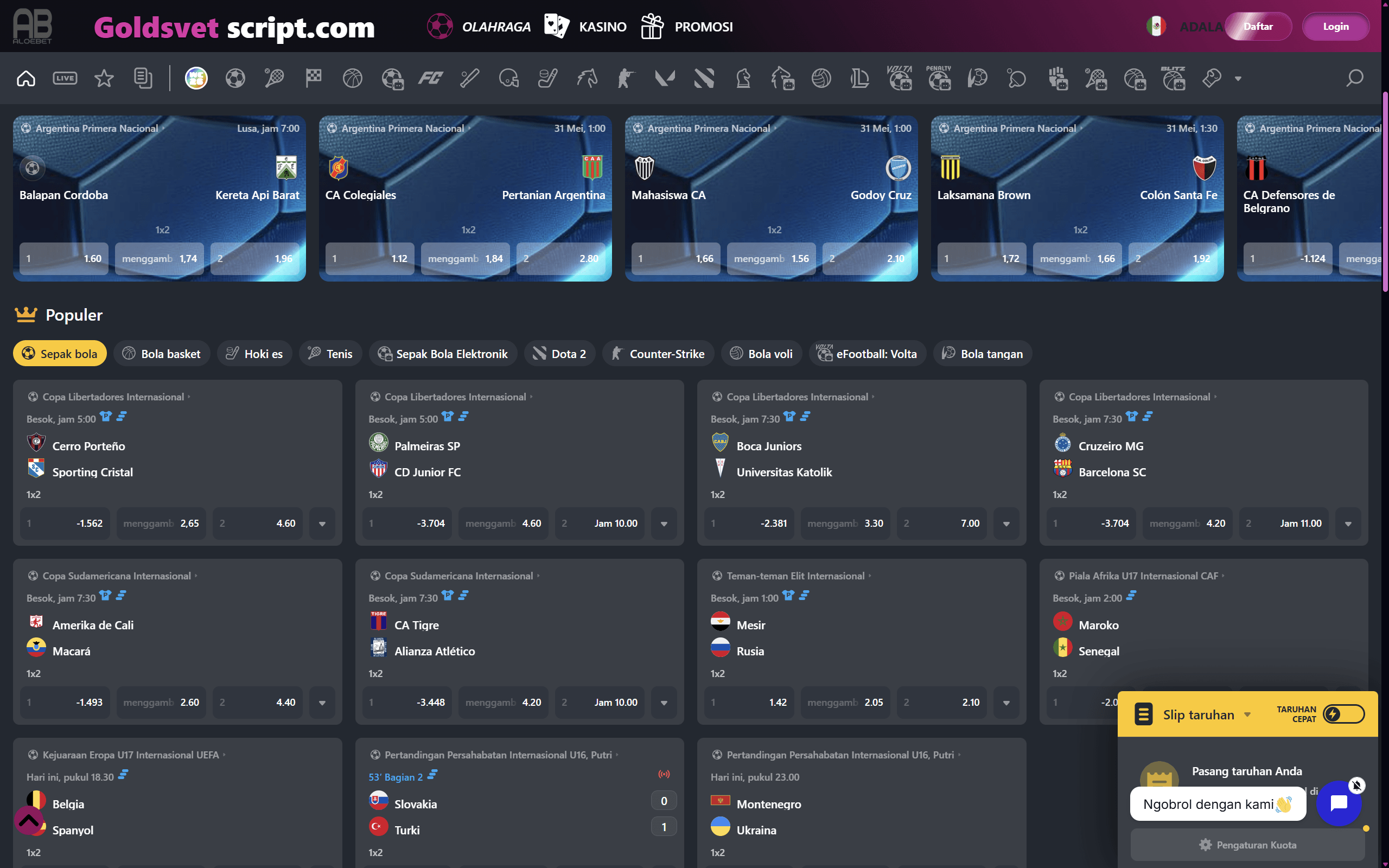Select the Bola voli popular tab
1389x868 pixels.
(x=761, y=354)
